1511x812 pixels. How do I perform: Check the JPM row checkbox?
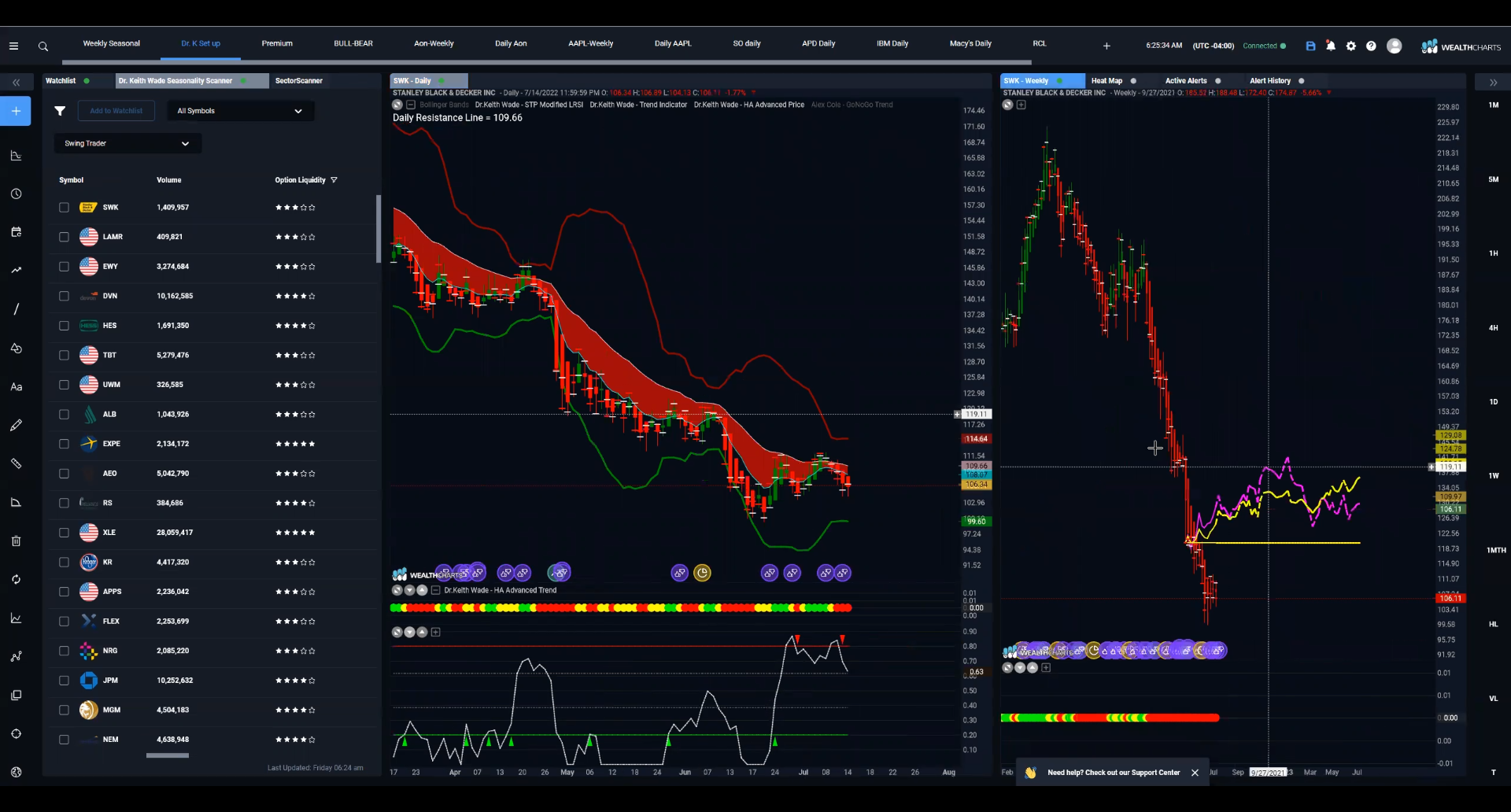click(x=64, y=681)
